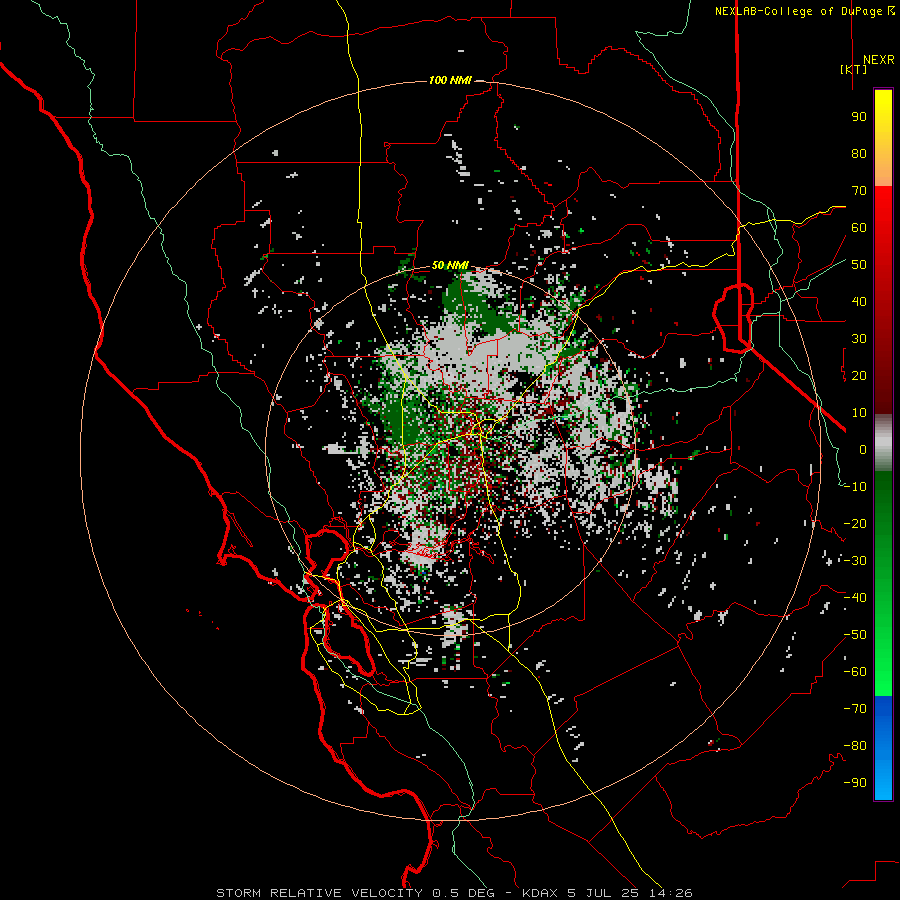This screenshot has height=900, width=900.
Task: Click the STORM RELATIVE VELOCITY caption text
Action: (x=319, y=893)
